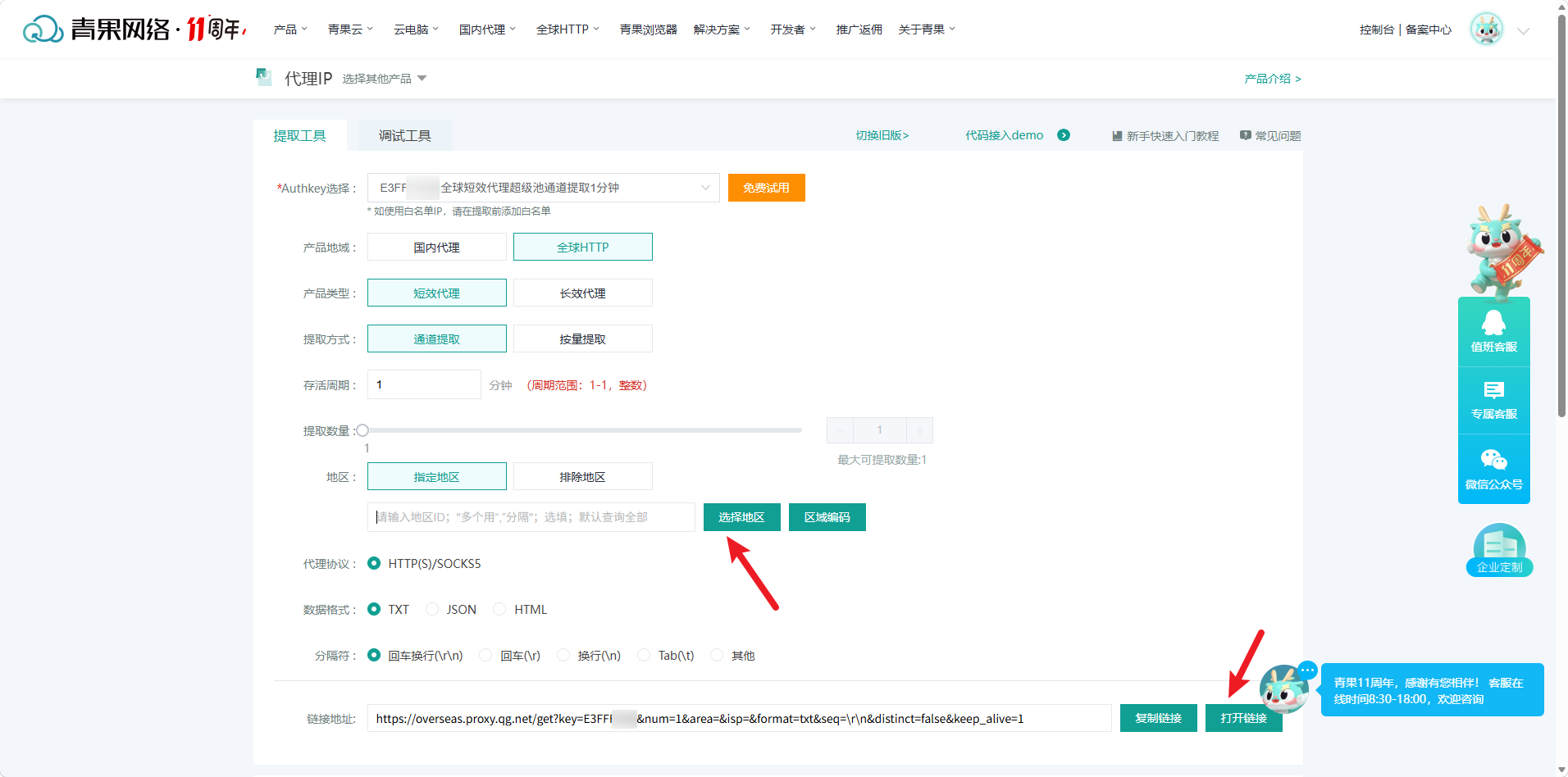Select 短效代理 product type

click(x=436, y=293)
